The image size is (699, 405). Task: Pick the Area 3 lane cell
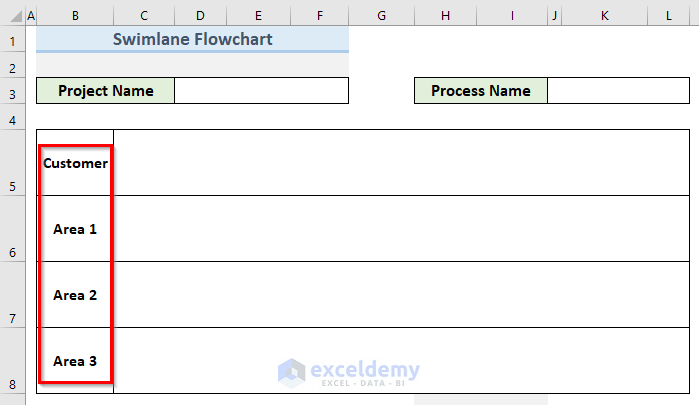click(75, 361)
